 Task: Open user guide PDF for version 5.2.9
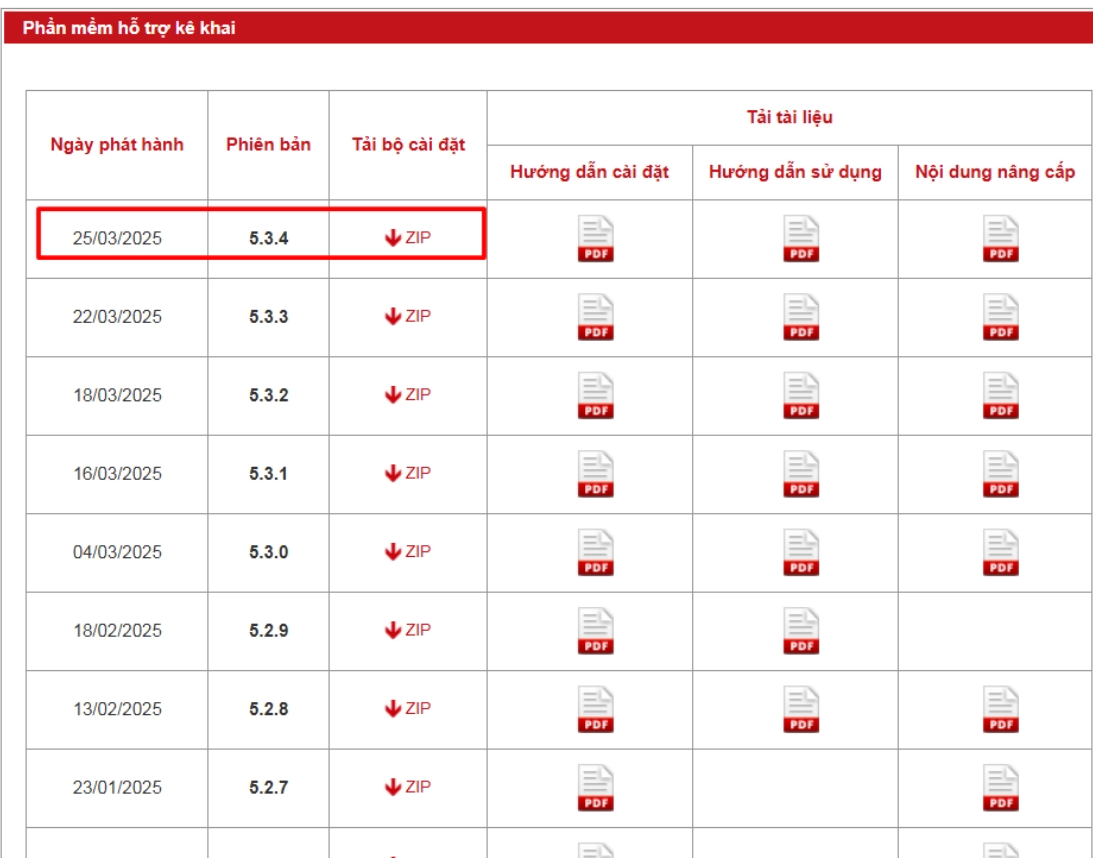point(801,631)
